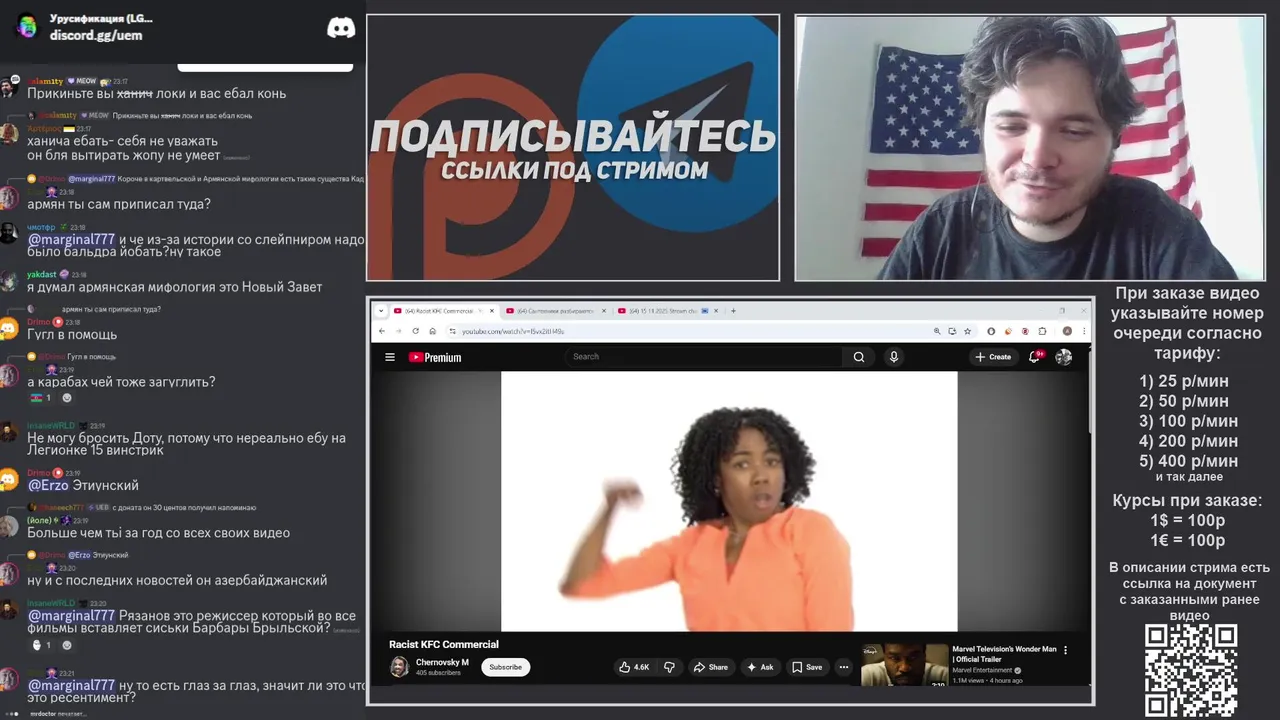Viewport: 1280px width, 720px height.
Task: Click the Discord logo in overlay header
Action: click(x=341, y=28)
